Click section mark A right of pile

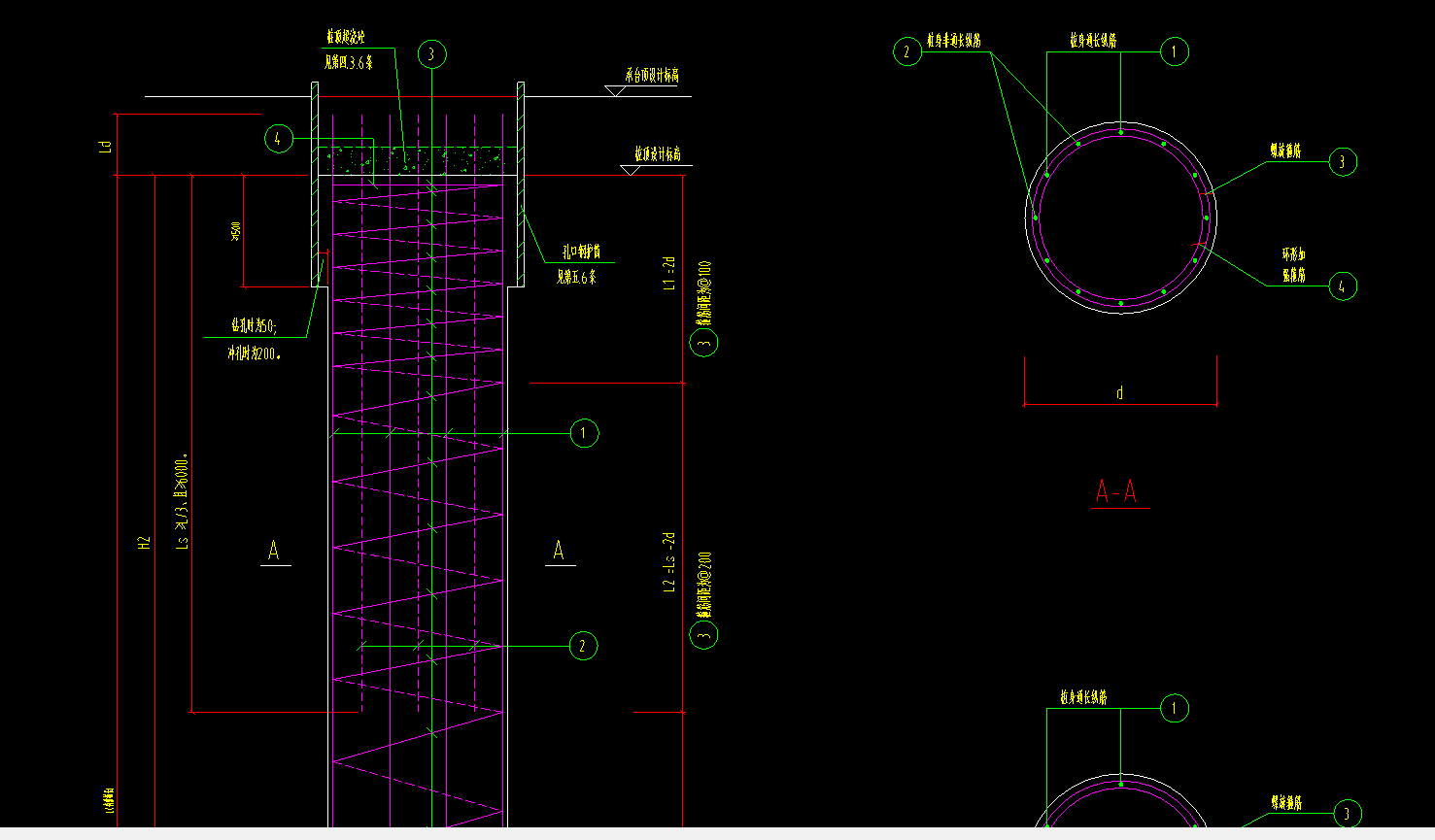[559, 551]
